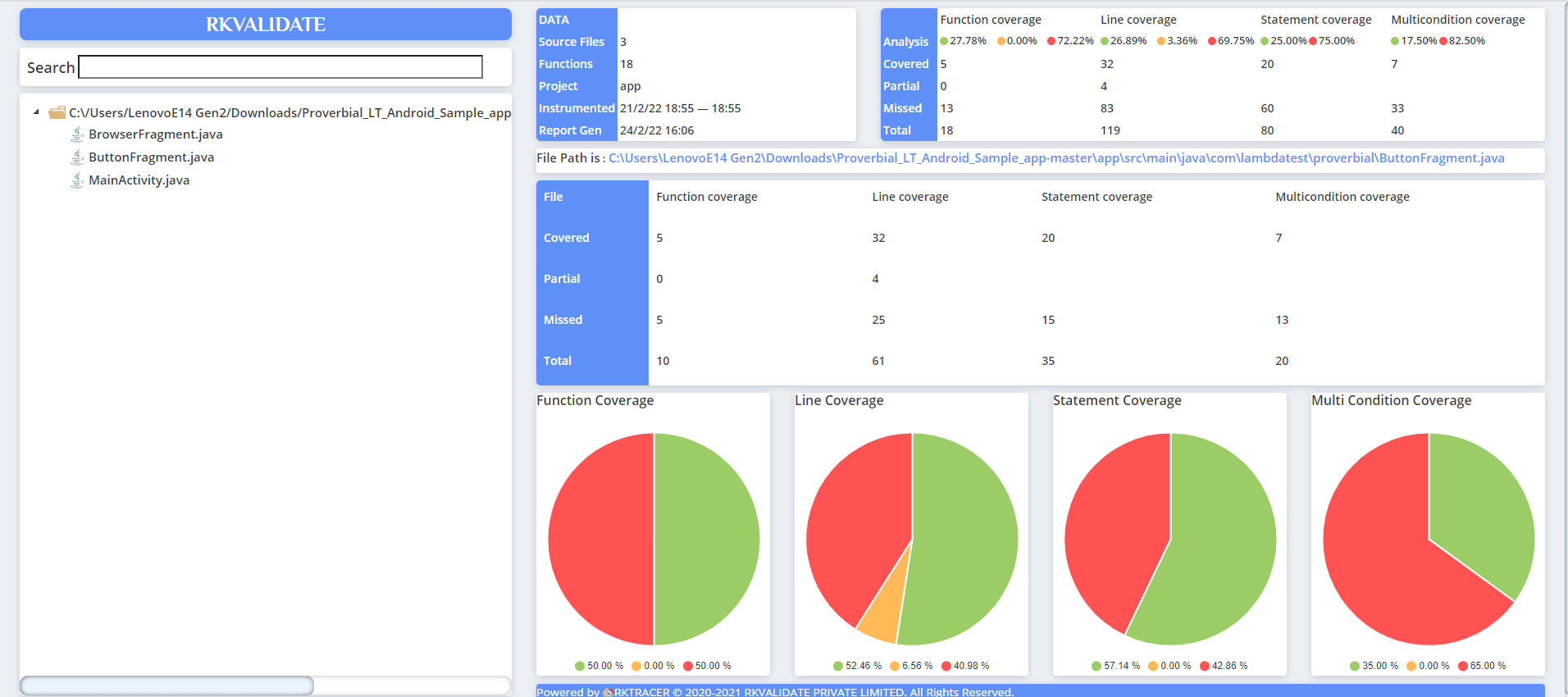The height and width of the screenshot is (697, 1568).
Task: Click the Java icon beside BrowserFragment.java
Action: click(77, 134)
